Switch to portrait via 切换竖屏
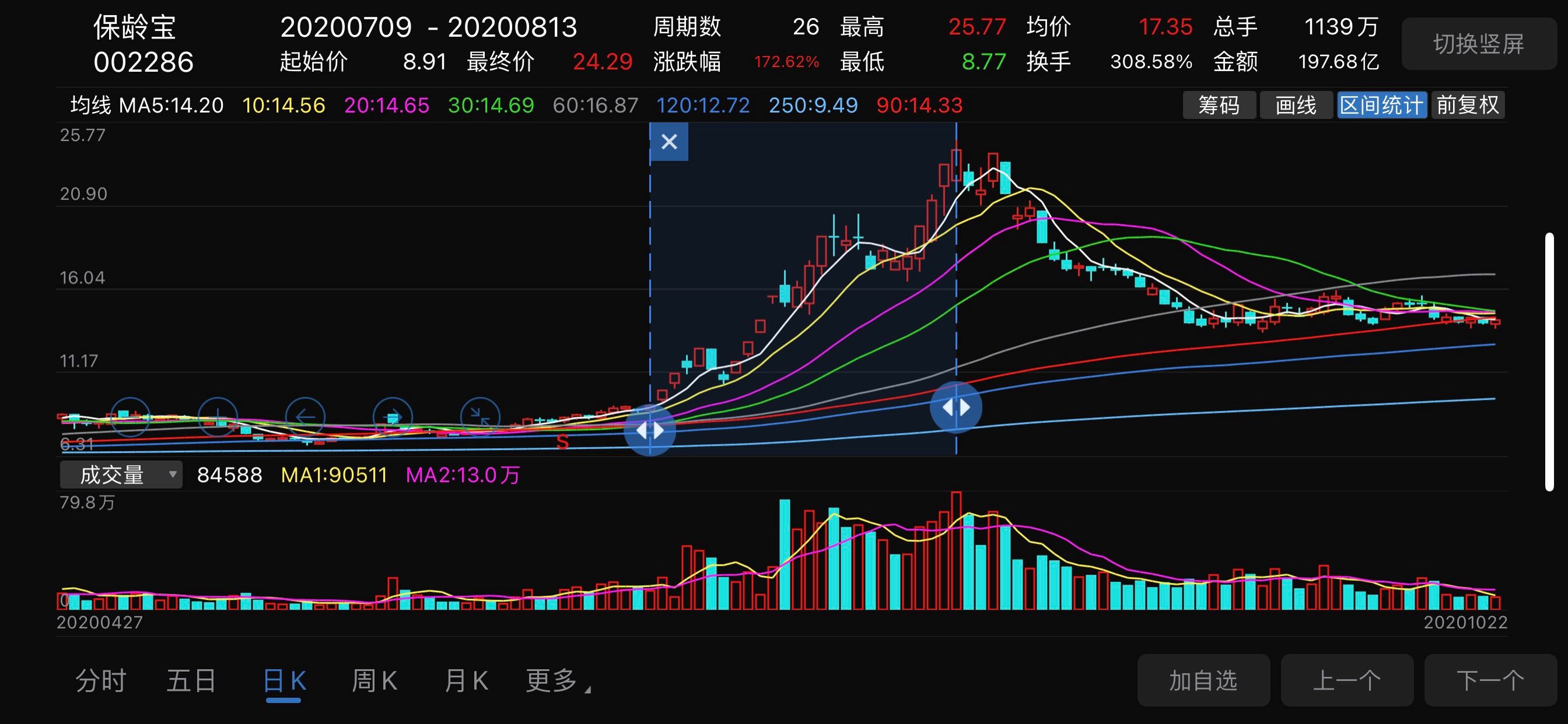 click(1479, 44)
